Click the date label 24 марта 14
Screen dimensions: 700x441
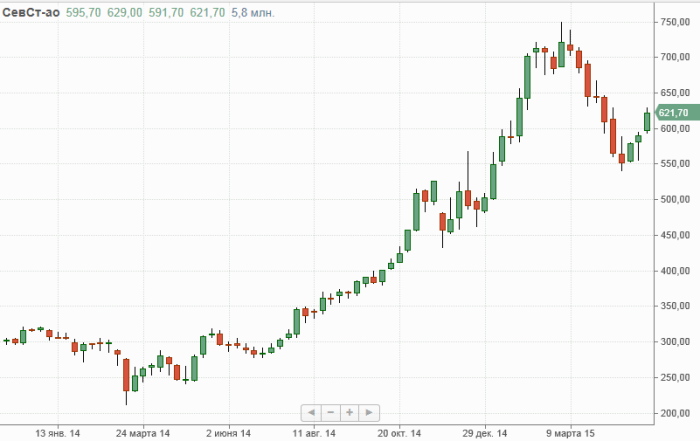coord(143,433)
